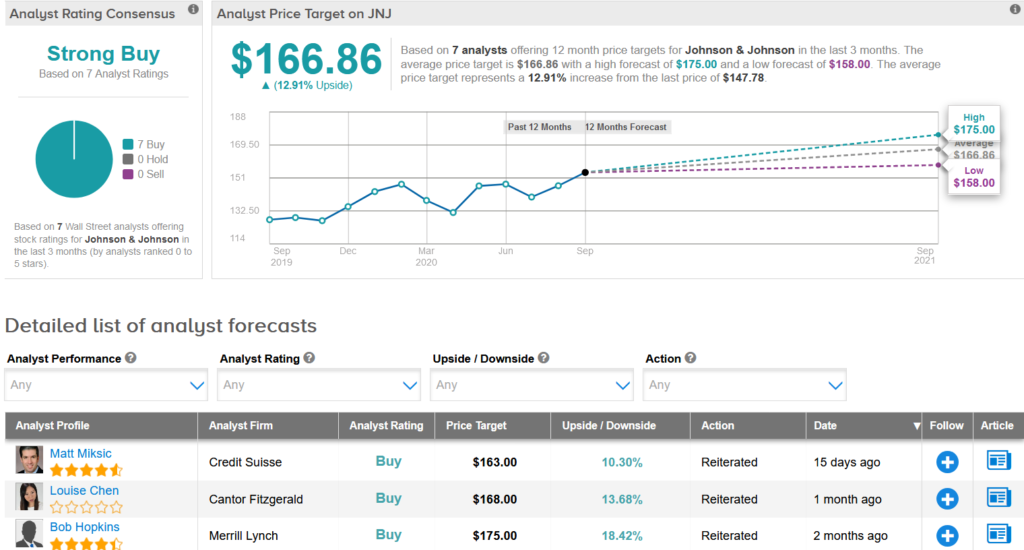Click Louise Chen profile photo
This screenshot has height=550, width=1024.
tap(29, 497)
